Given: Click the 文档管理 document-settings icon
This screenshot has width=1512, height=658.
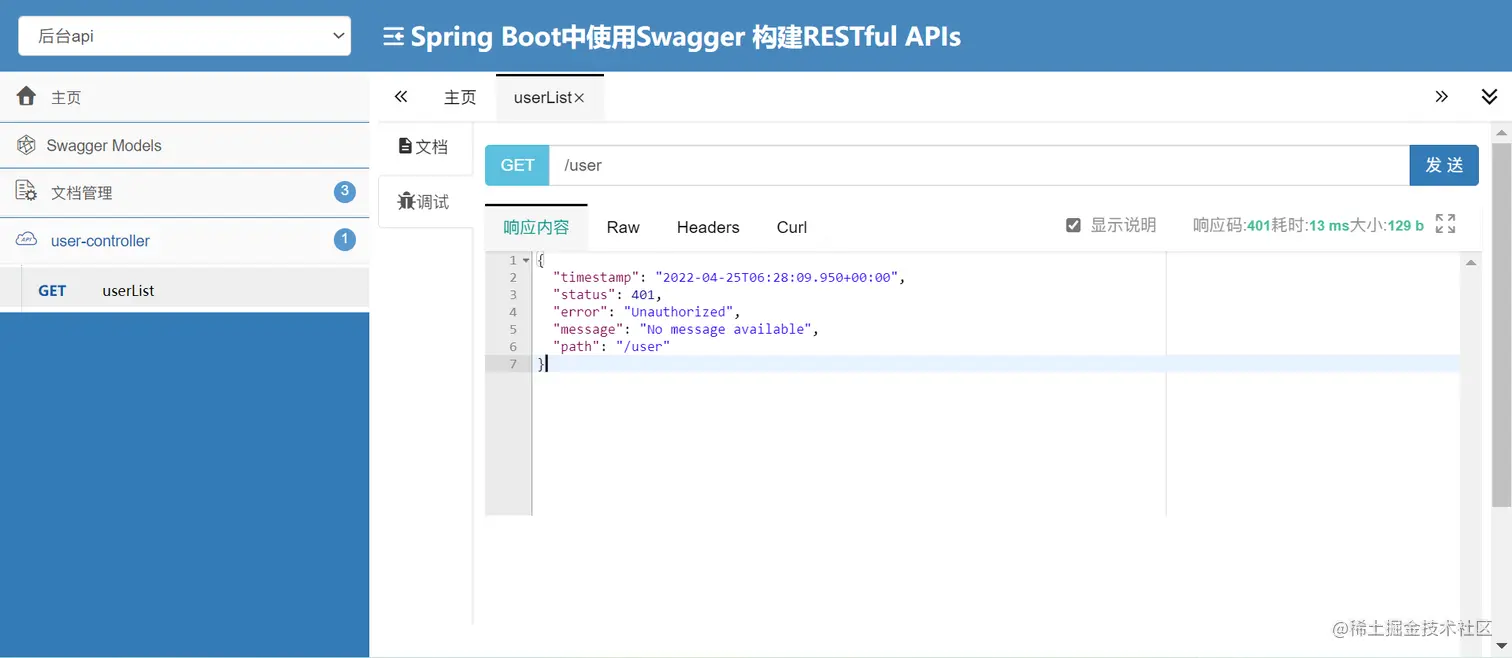Looking at the screenshot, I should [27, 192].
